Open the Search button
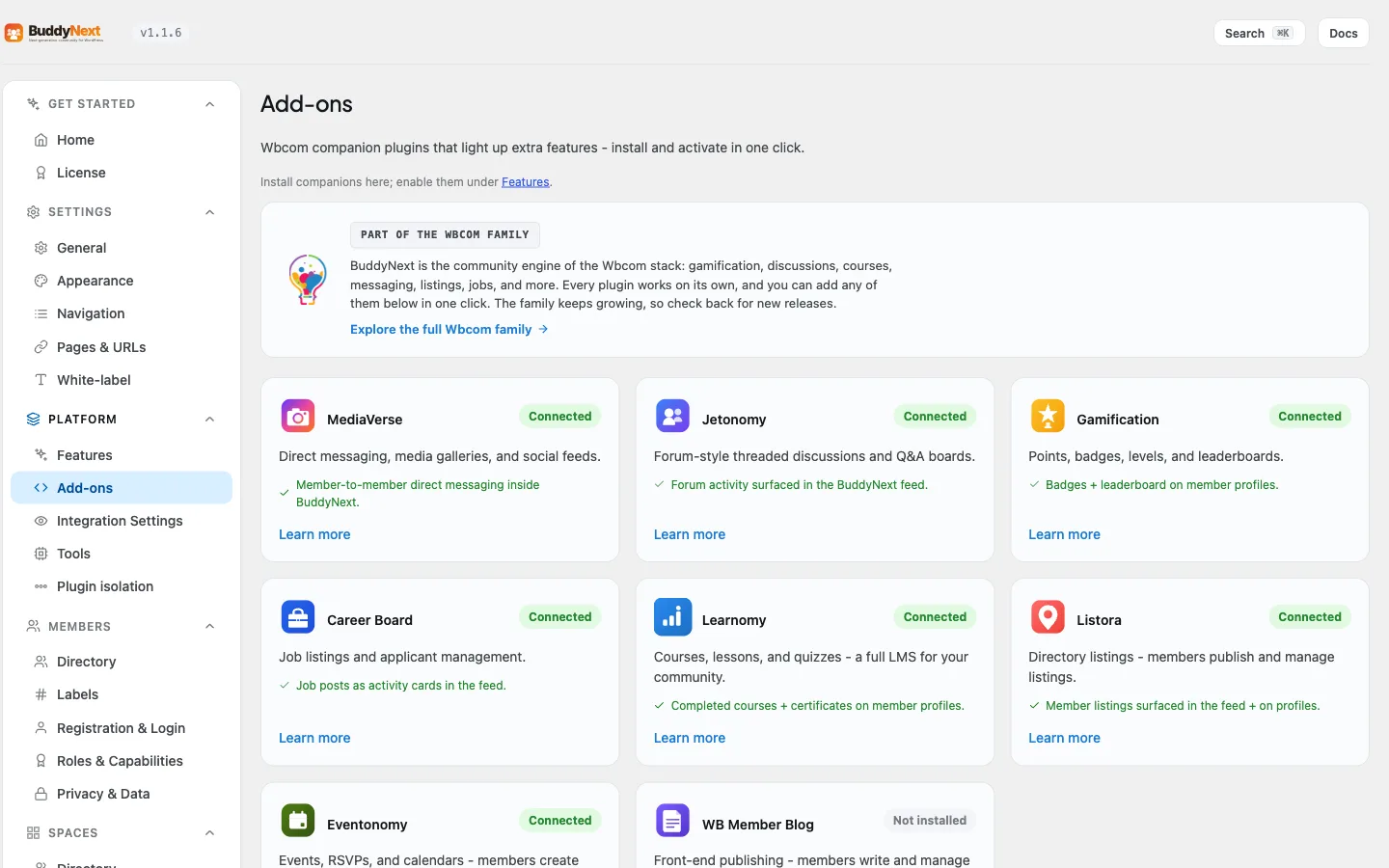The height and width of the screenshot is (868, 1389). pos(1259,33)
